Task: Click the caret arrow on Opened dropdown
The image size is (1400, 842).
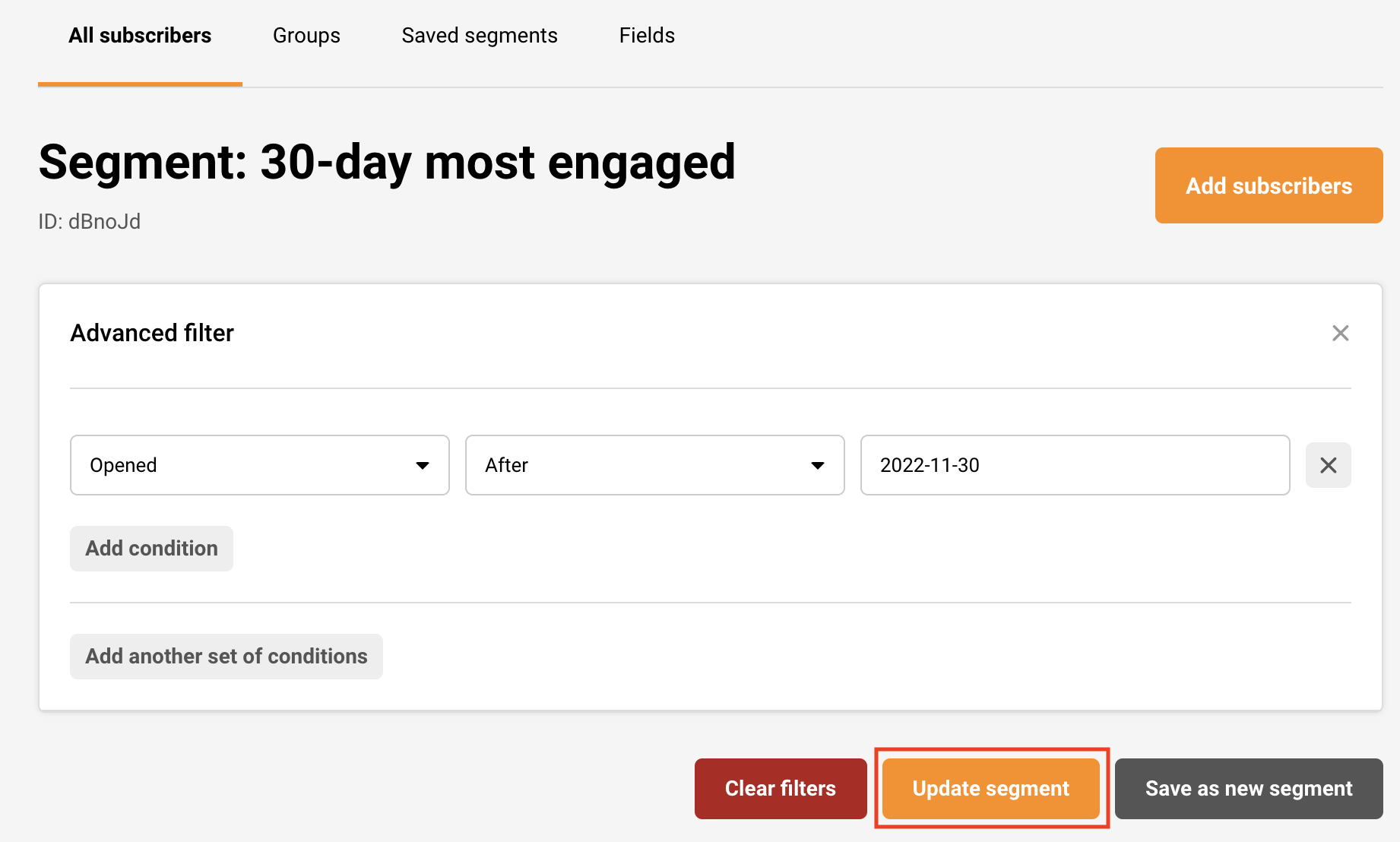Action: tap(423, 465)
